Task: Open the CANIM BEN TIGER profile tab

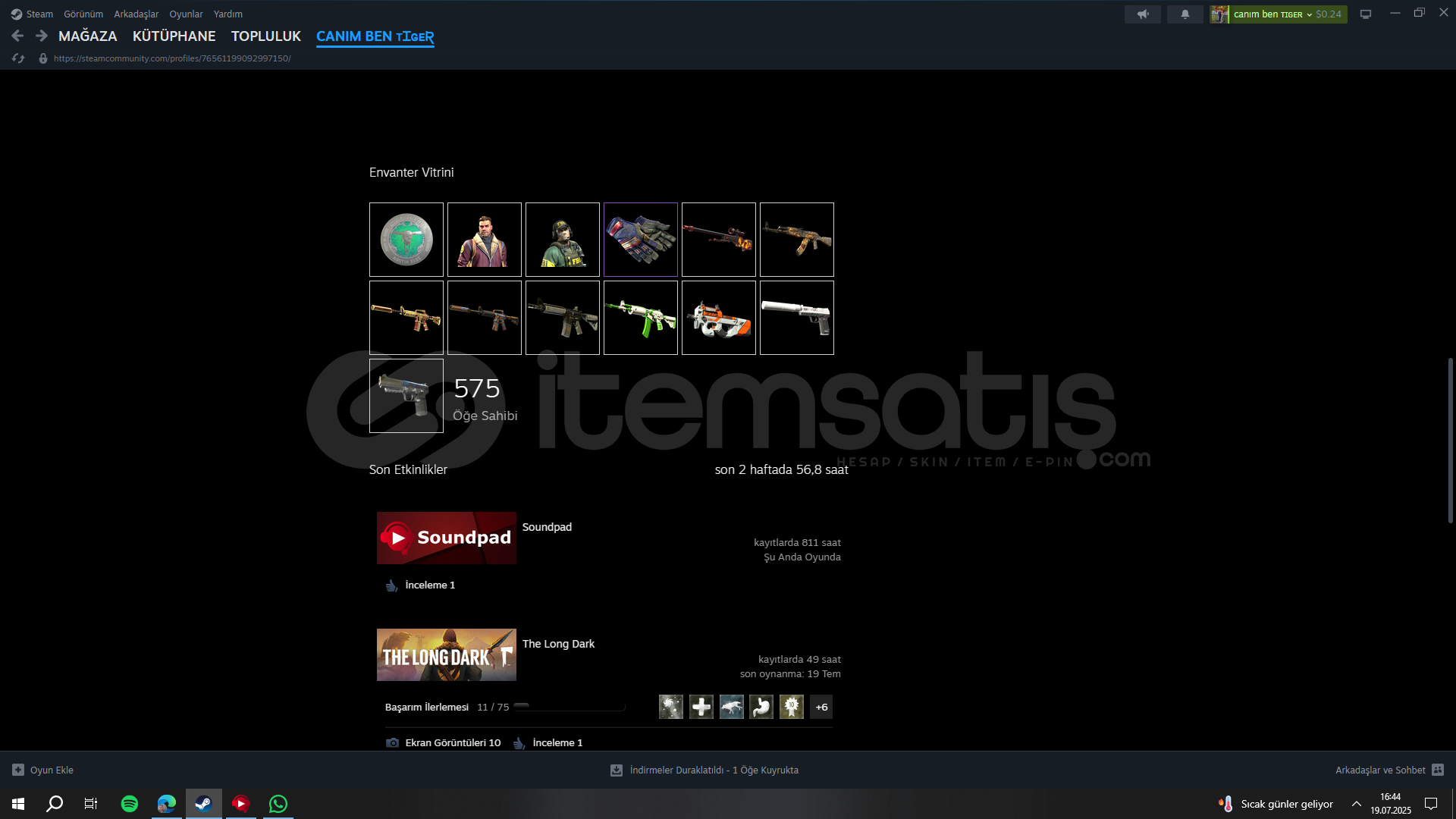Action: [375, 36]
